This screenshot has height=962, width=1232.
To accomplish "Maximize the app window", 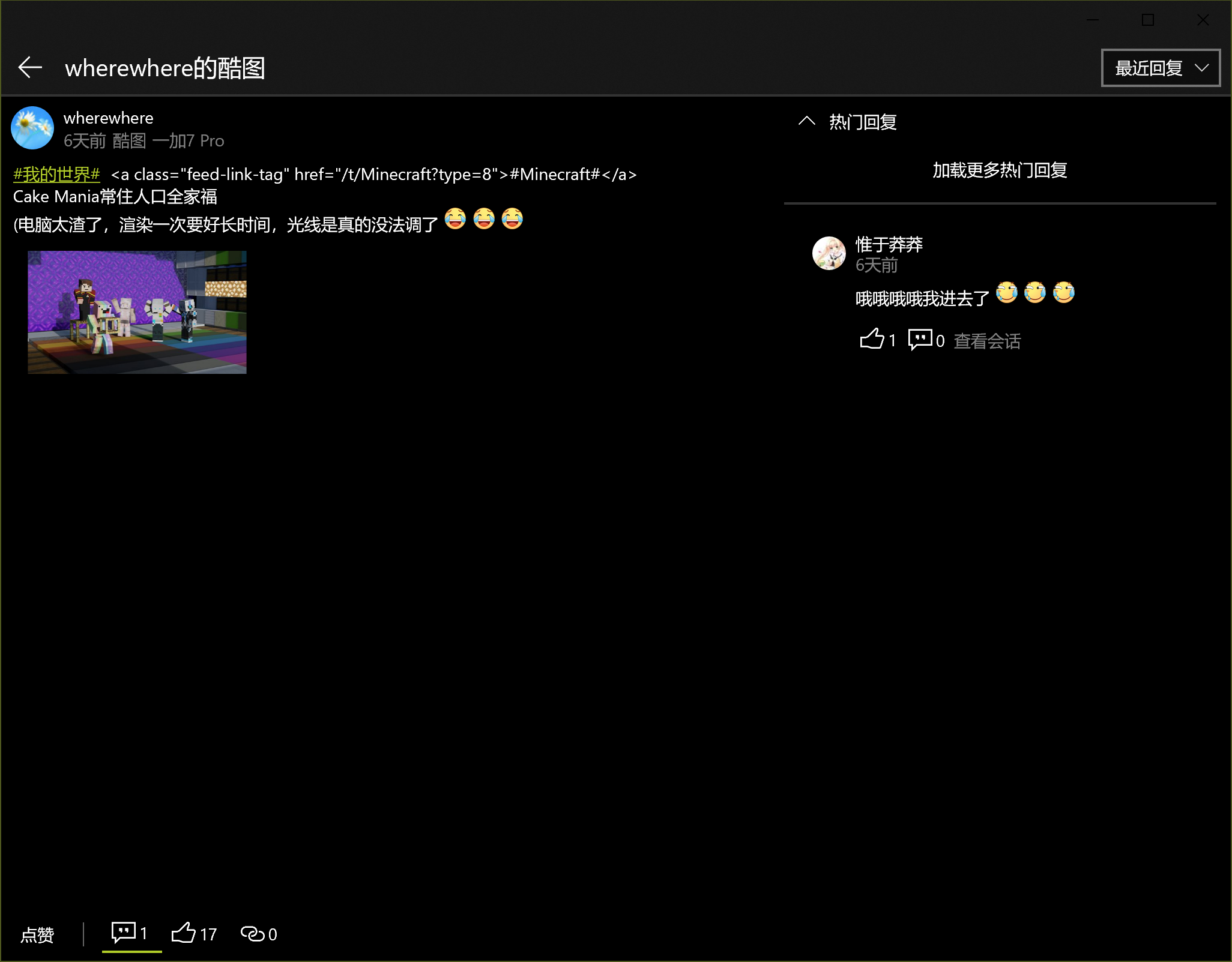I will (x=1148, y=20).
